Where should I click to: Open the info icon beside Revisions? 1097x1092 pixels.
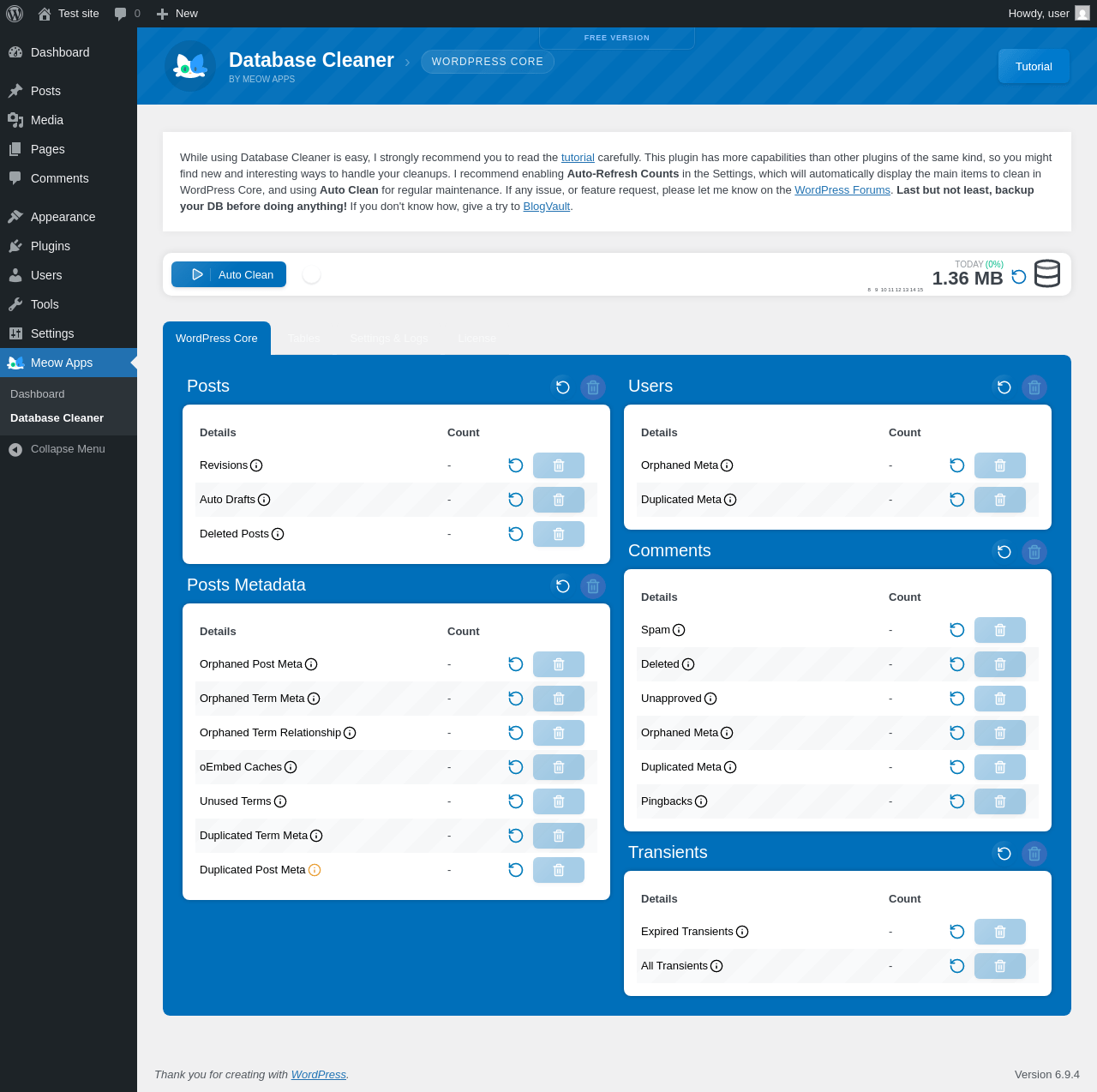click(x=256, y=465)
